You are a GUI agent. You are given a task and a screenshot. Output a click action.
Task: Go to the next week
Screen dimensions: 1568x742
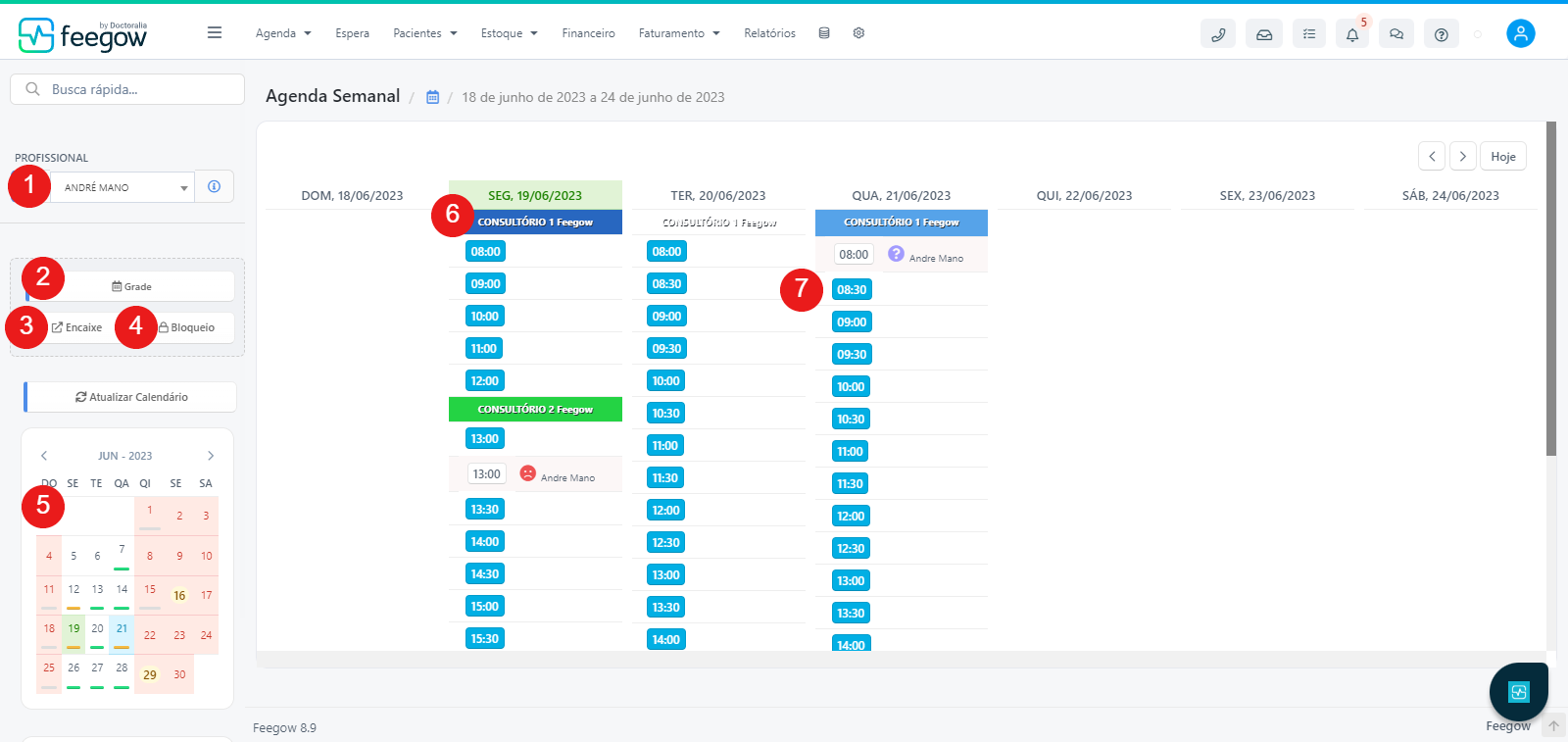click(1463, 156)
